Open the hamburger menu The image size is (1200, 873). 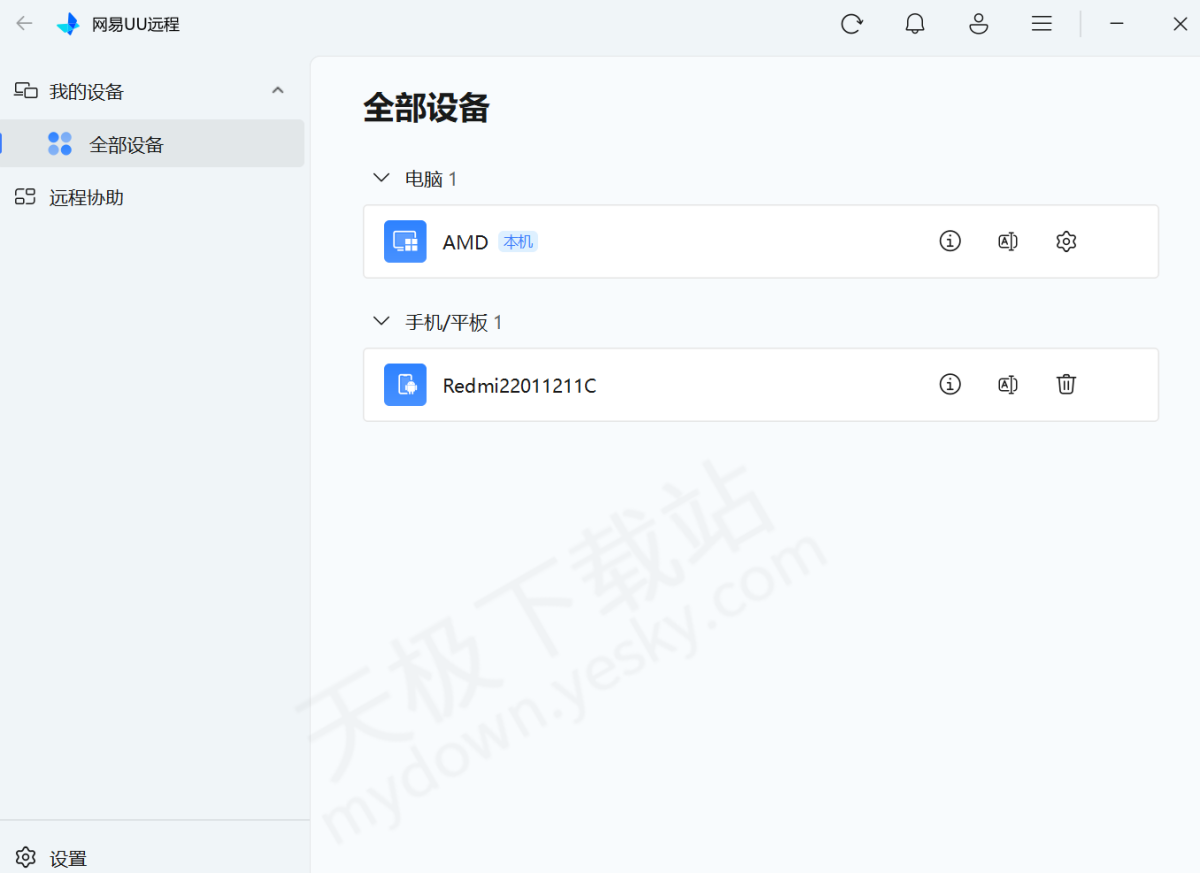[1042, 24]
